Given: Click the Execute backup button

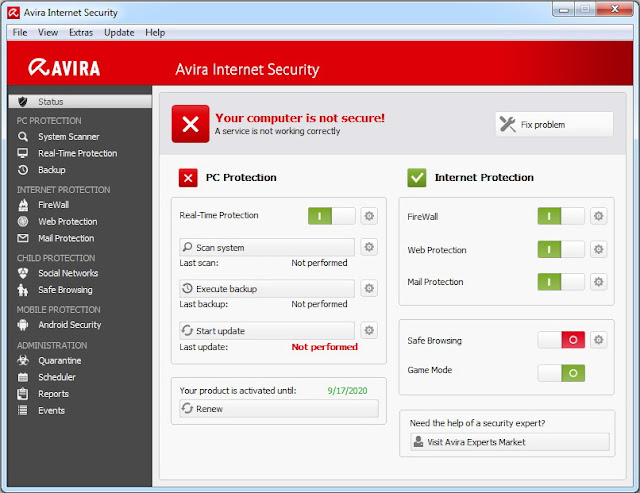Looking at the screenshot, I should 267,289.
